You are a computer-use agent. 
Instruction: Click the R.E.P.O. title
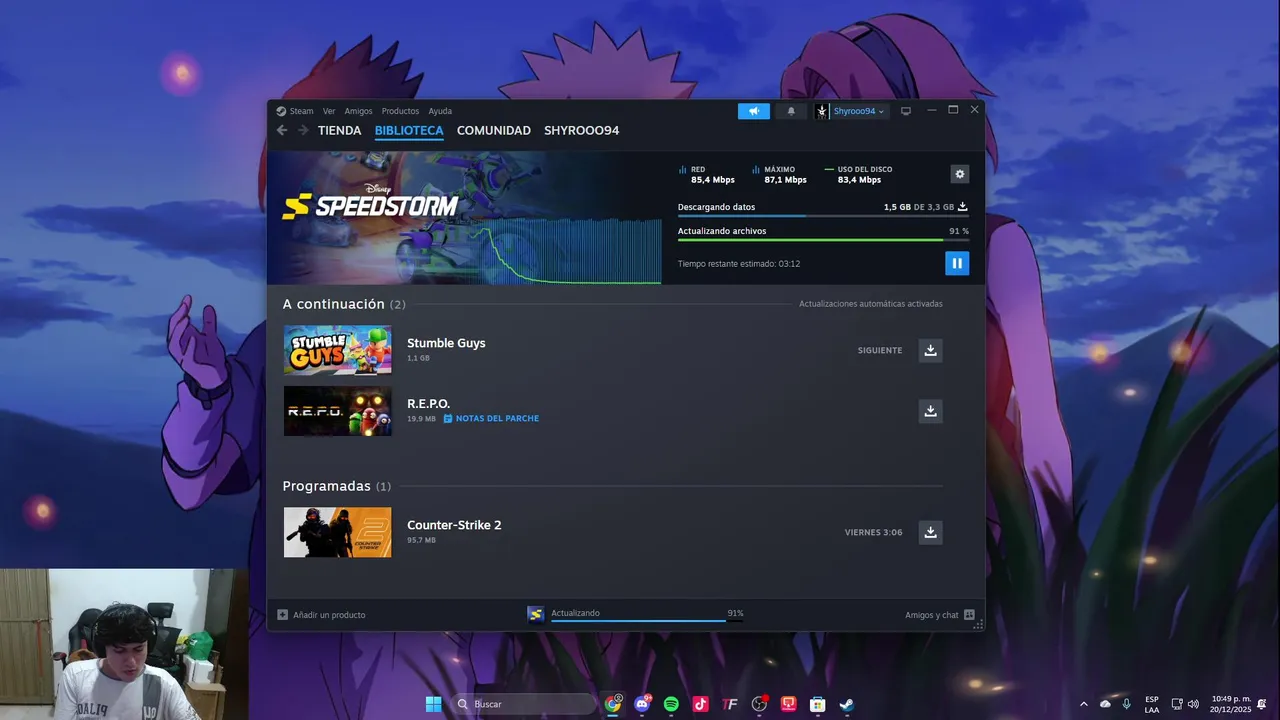428,404
